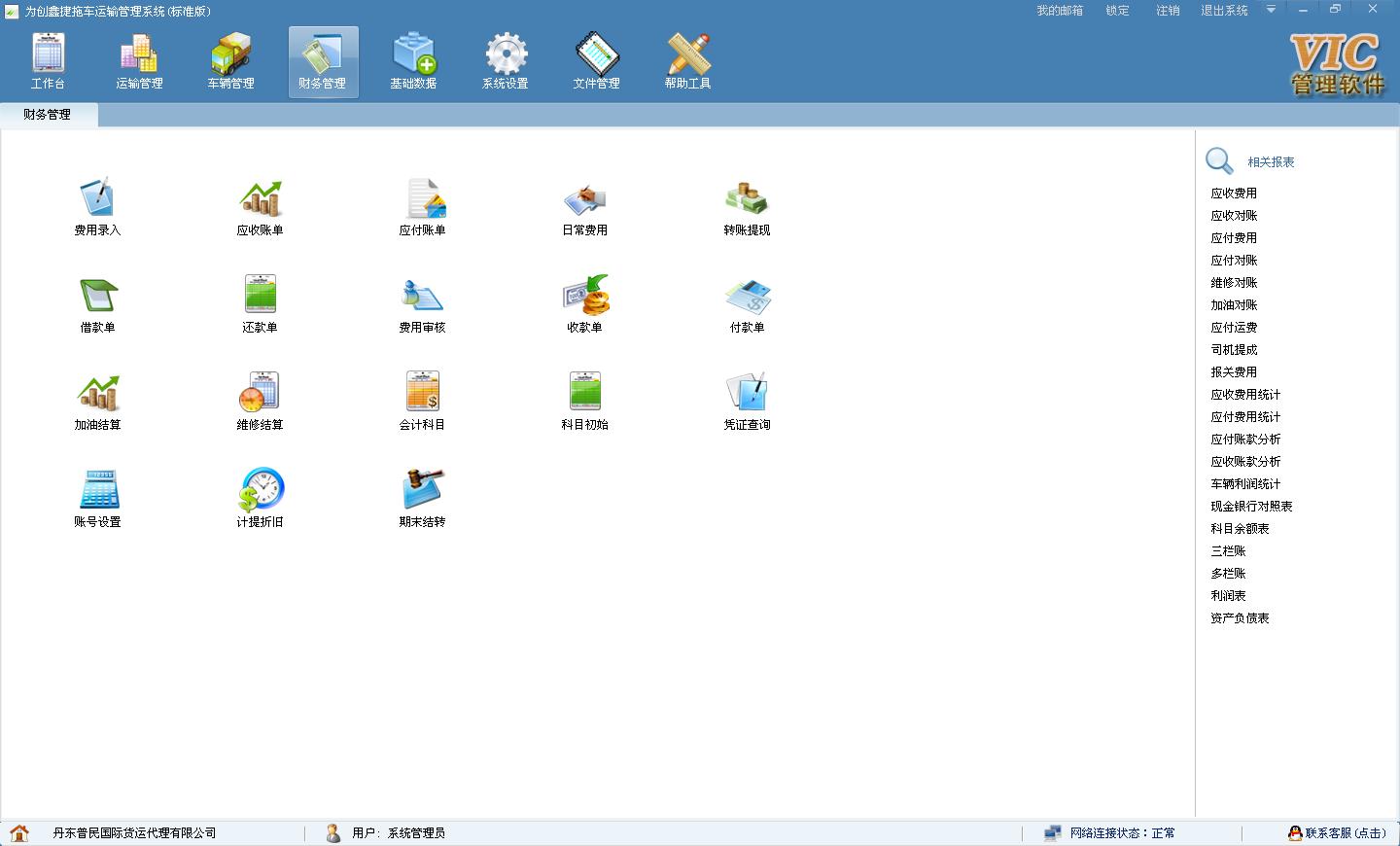Click the user avatar icon in status bar
This screenshot has height=846, width=1400.
(333, 832)
